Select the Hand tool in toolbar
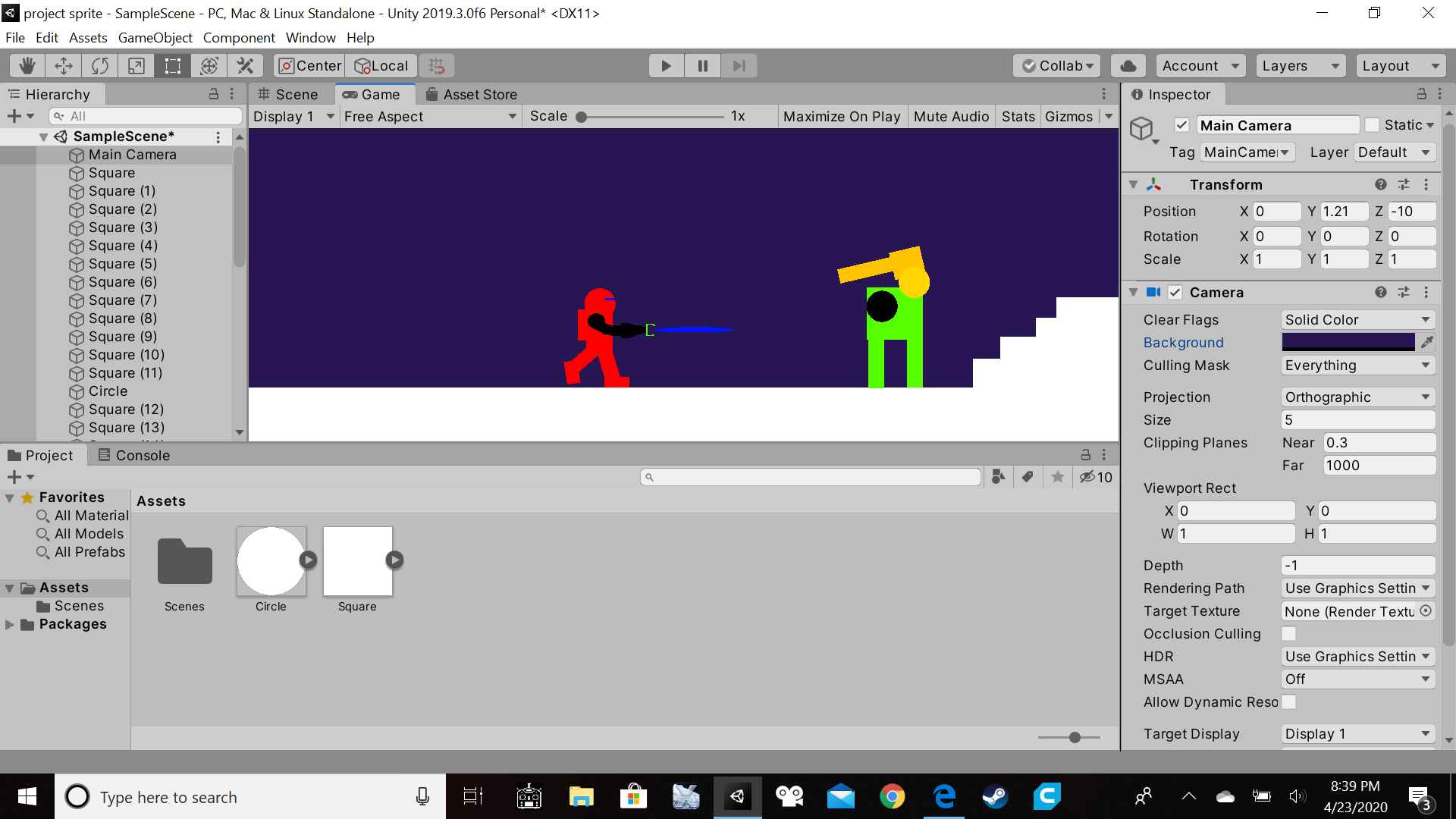1456x819 pixels. pos(27,66)
